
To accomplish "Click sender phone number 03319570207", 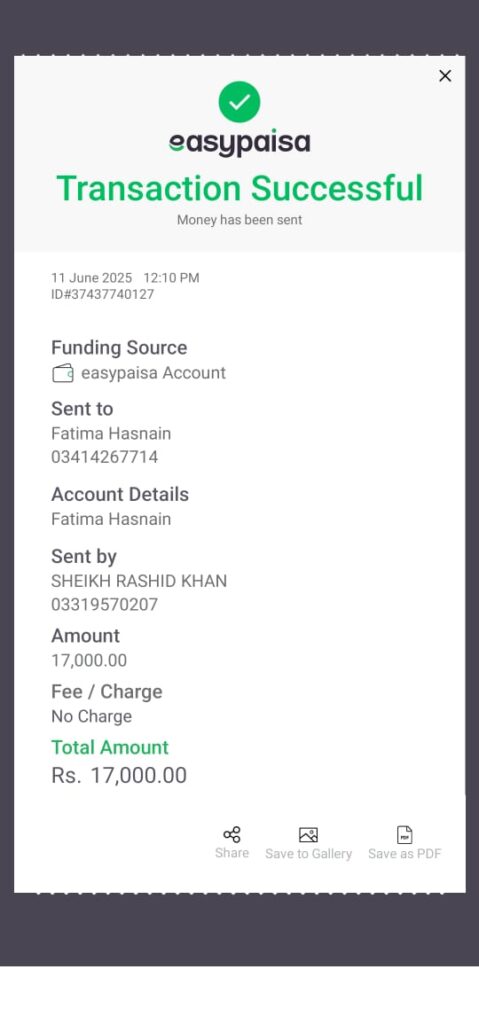I will pyautogui.click(x=105, y=605).
